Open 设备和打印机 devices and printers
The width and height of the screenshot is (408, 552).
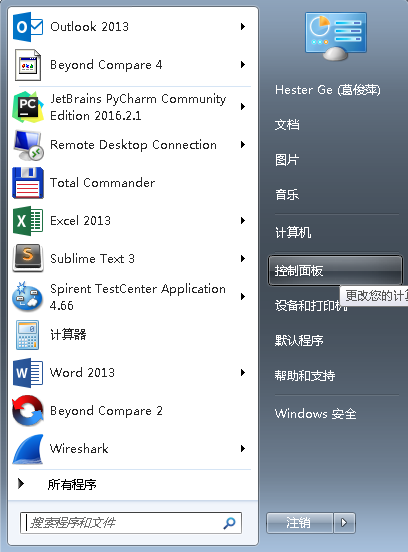point(311,306)
